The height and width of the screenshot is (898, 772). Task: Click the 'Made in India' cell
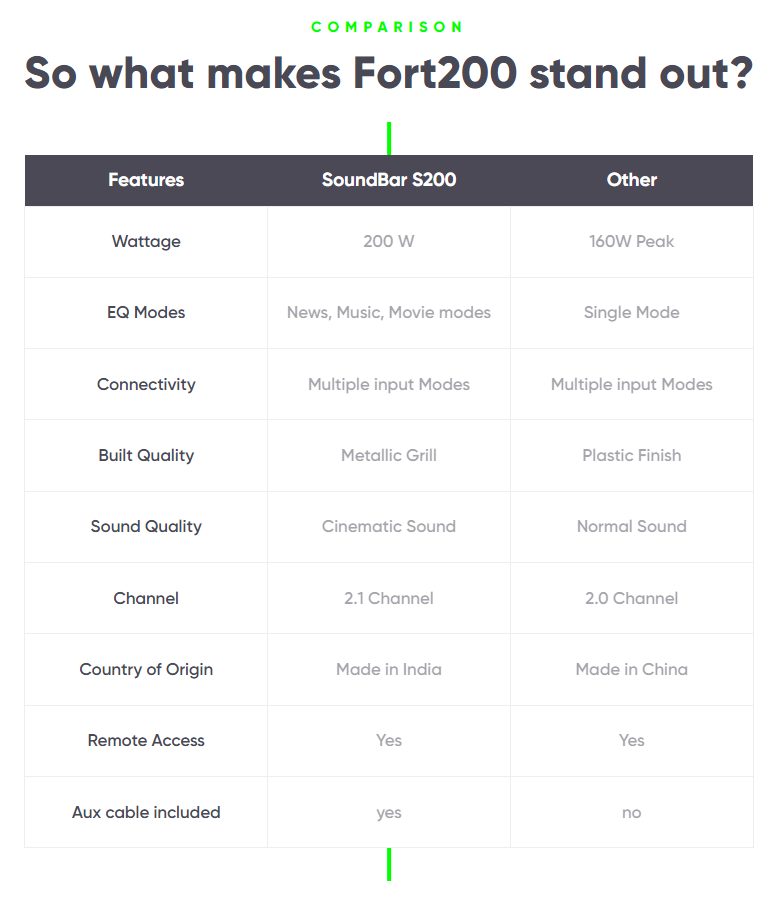[389, 669]
